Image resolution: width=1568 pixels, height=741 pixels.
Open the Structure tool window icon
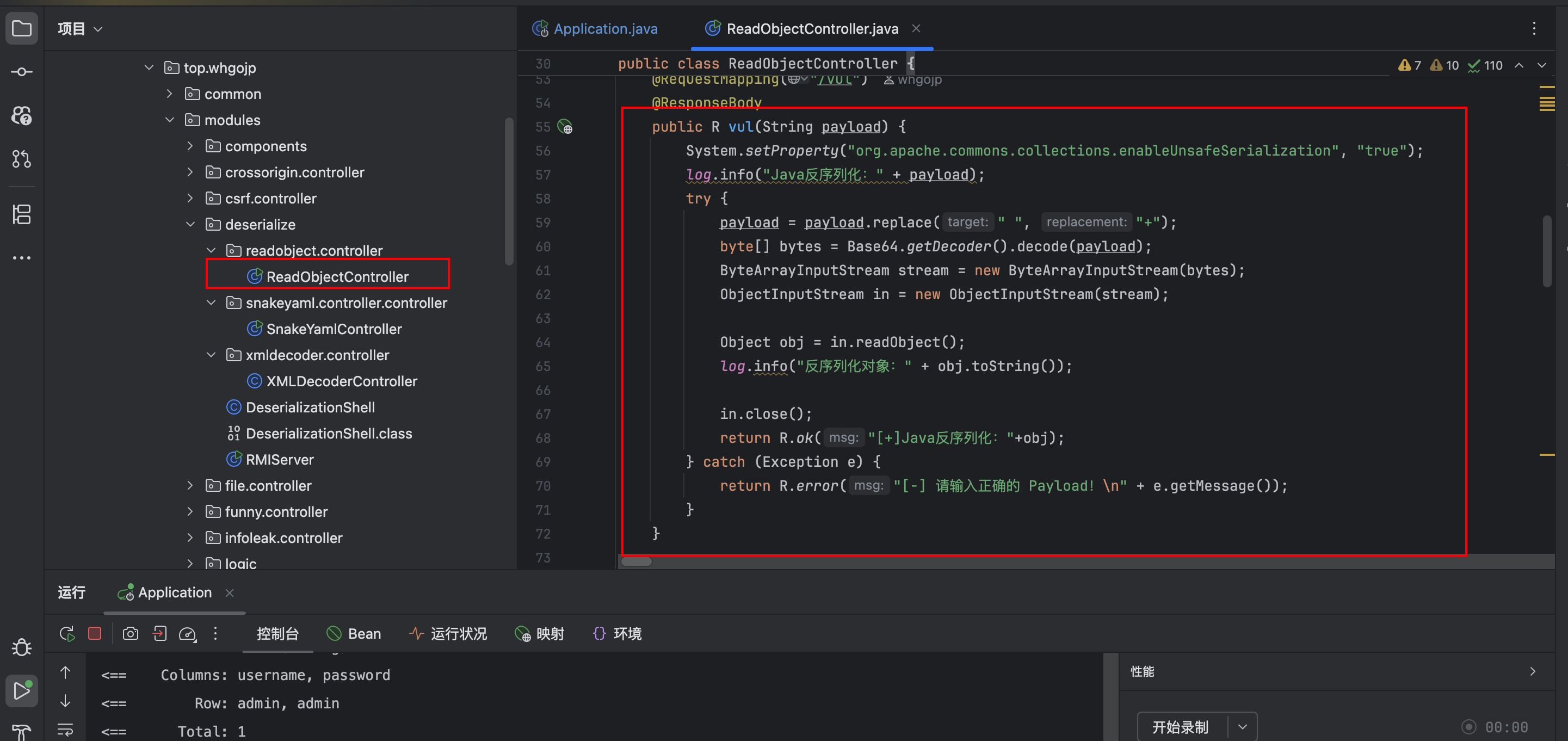[22, 214]
